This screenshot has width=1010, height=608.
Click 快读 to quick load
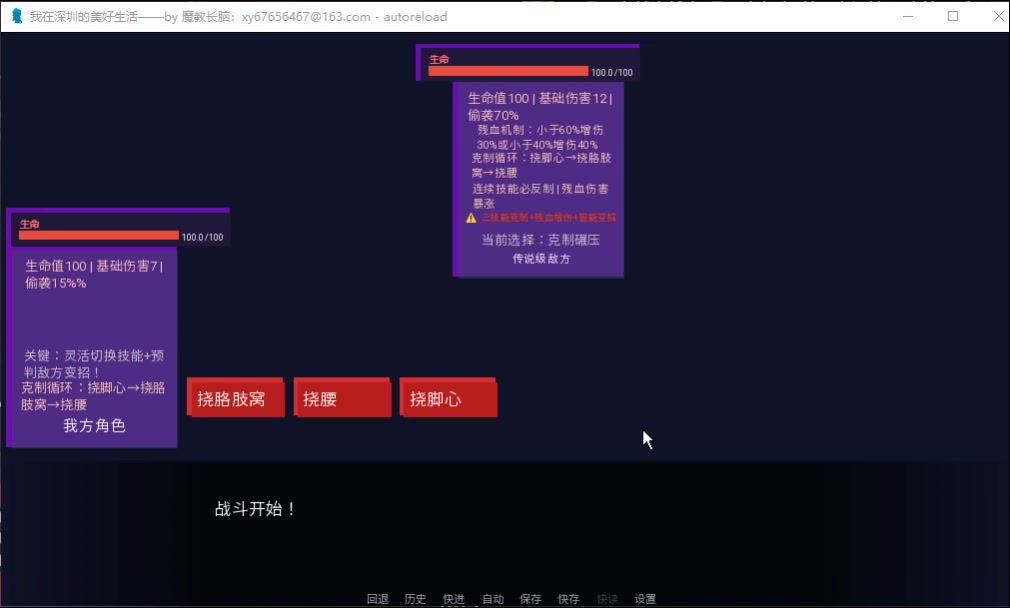pyautogui.click(x=607, y=599)
